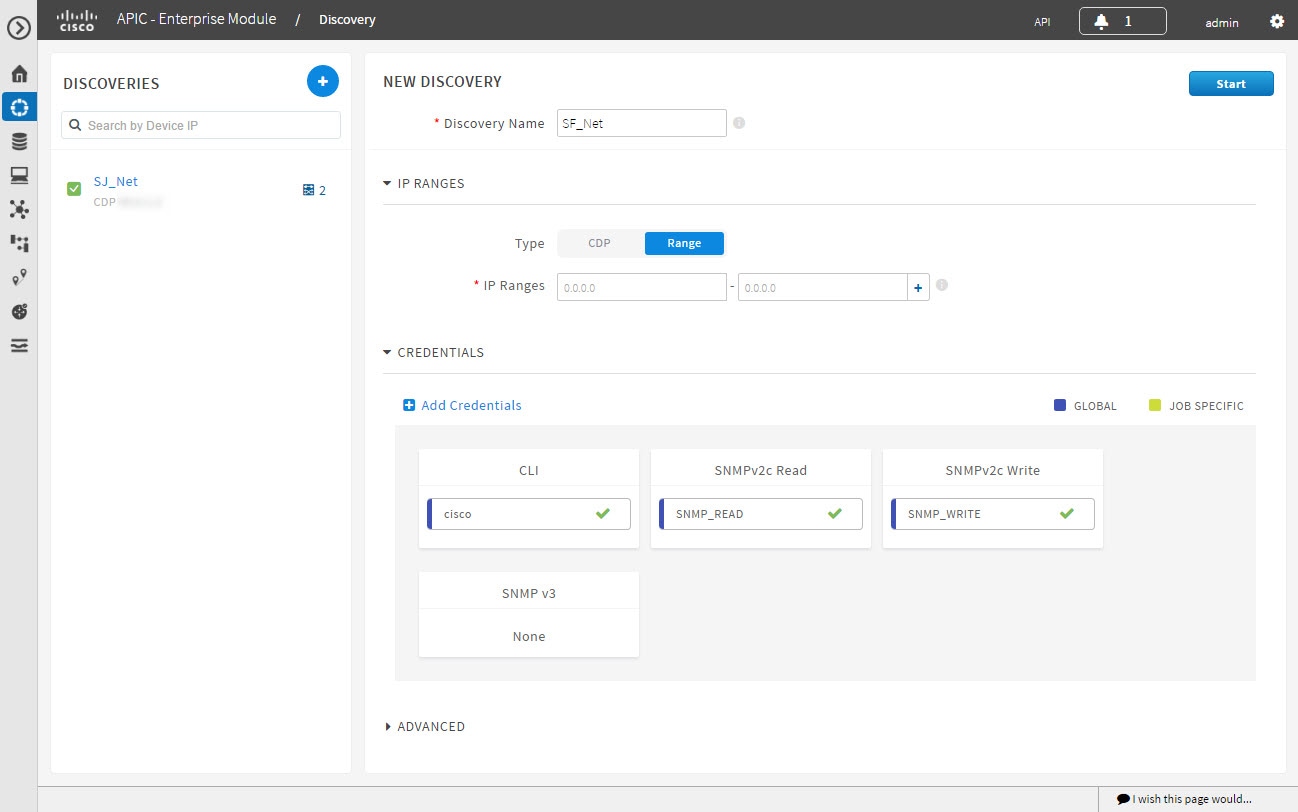1298x812 pixels.
Task: Deselect the SNMP_READ credential checkmark
Action: pos(834,513)
